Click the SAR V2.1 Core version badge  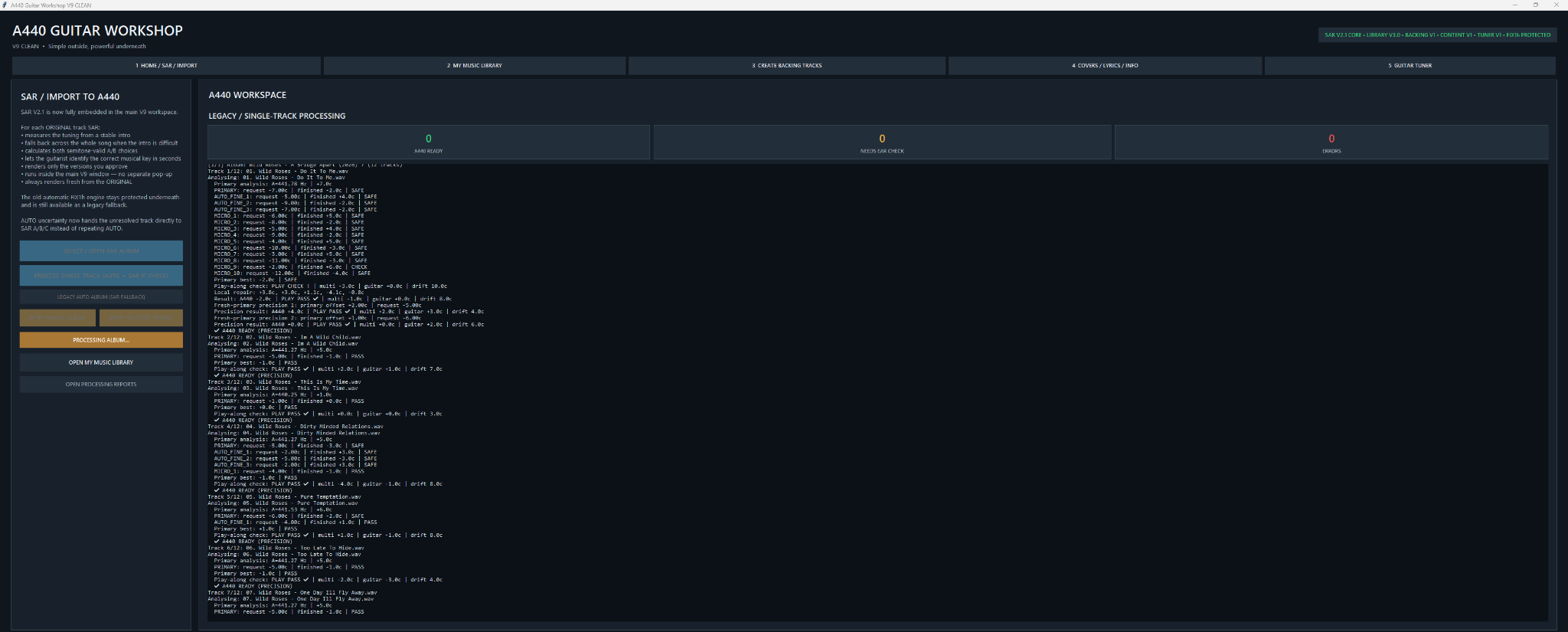pyautogui.click(x=1437, y=34)
